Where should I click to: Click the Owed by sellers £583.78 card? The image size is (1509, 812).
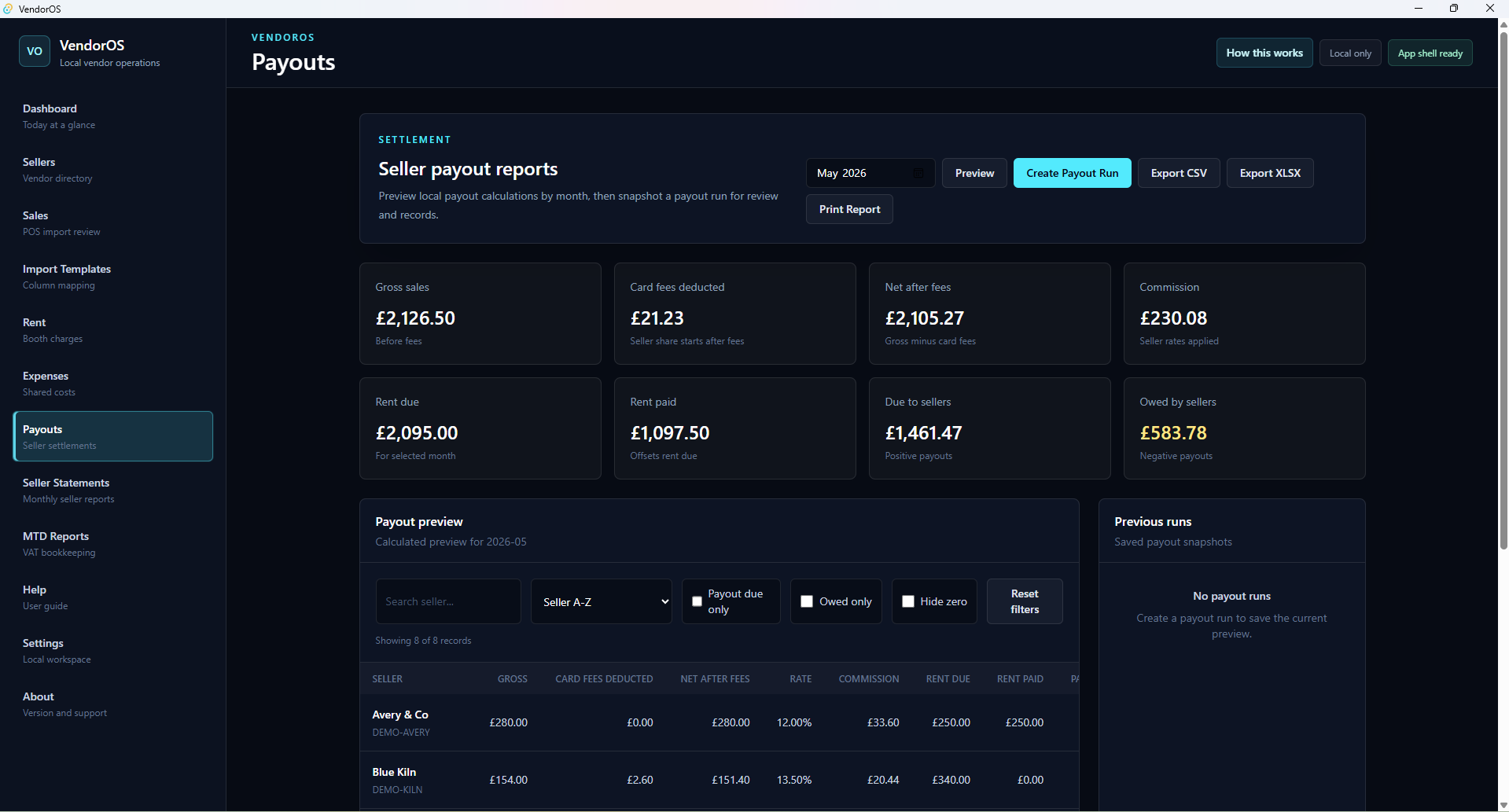(x=1245, y=428)
